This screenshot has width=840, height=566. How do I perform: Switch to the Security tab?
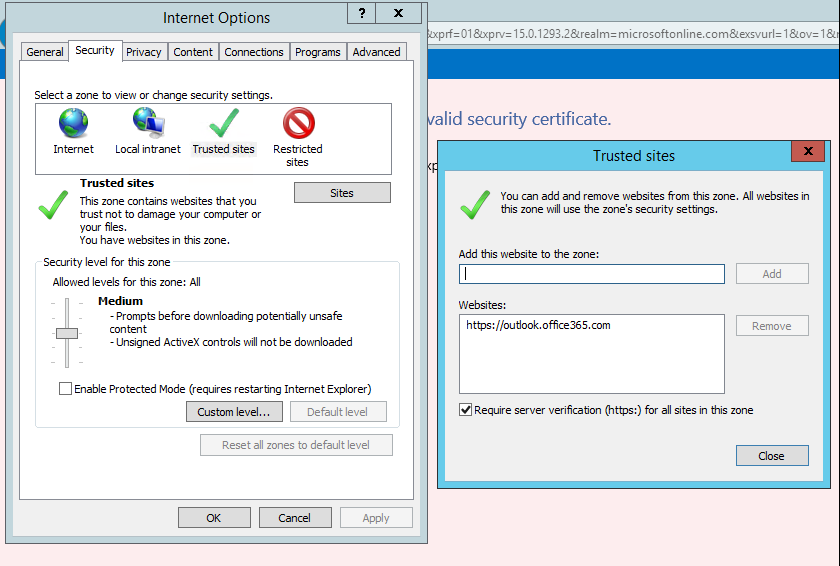(95, 50)
